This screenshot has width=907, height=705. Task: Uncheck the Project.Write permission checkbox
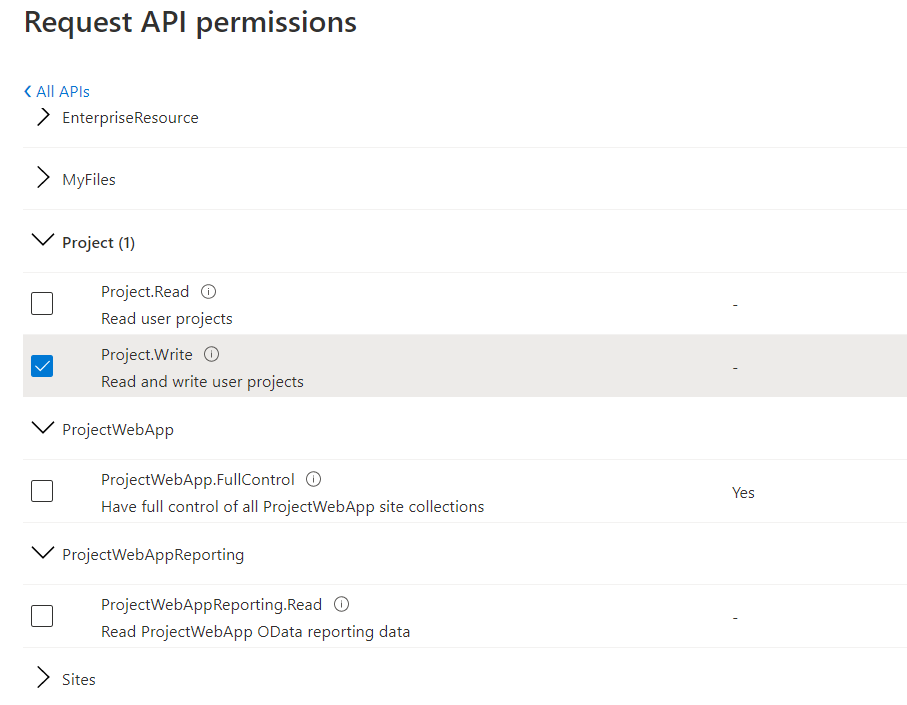coord(42,366)
